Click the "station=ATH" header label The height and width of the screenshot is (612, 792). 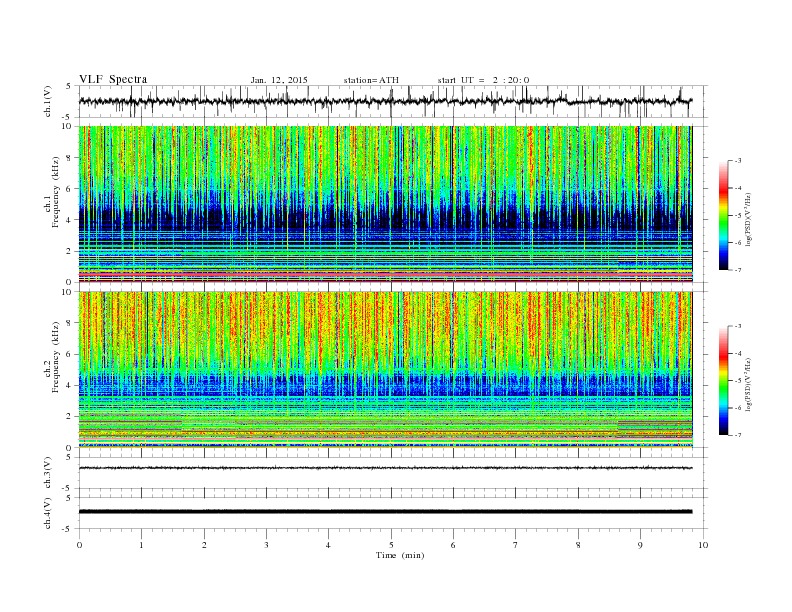click(x=371, y=80)
